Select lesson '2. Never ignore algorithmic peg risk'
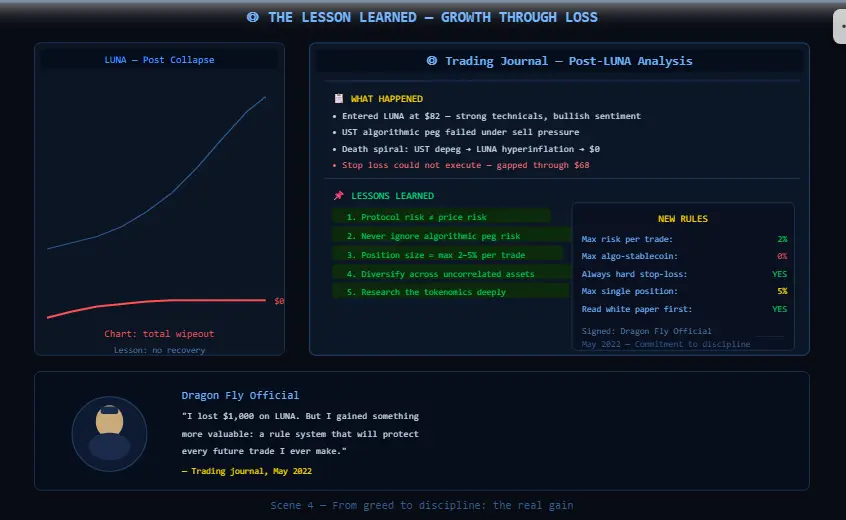This screenshot has width=846, height=520. pos(451,236)
